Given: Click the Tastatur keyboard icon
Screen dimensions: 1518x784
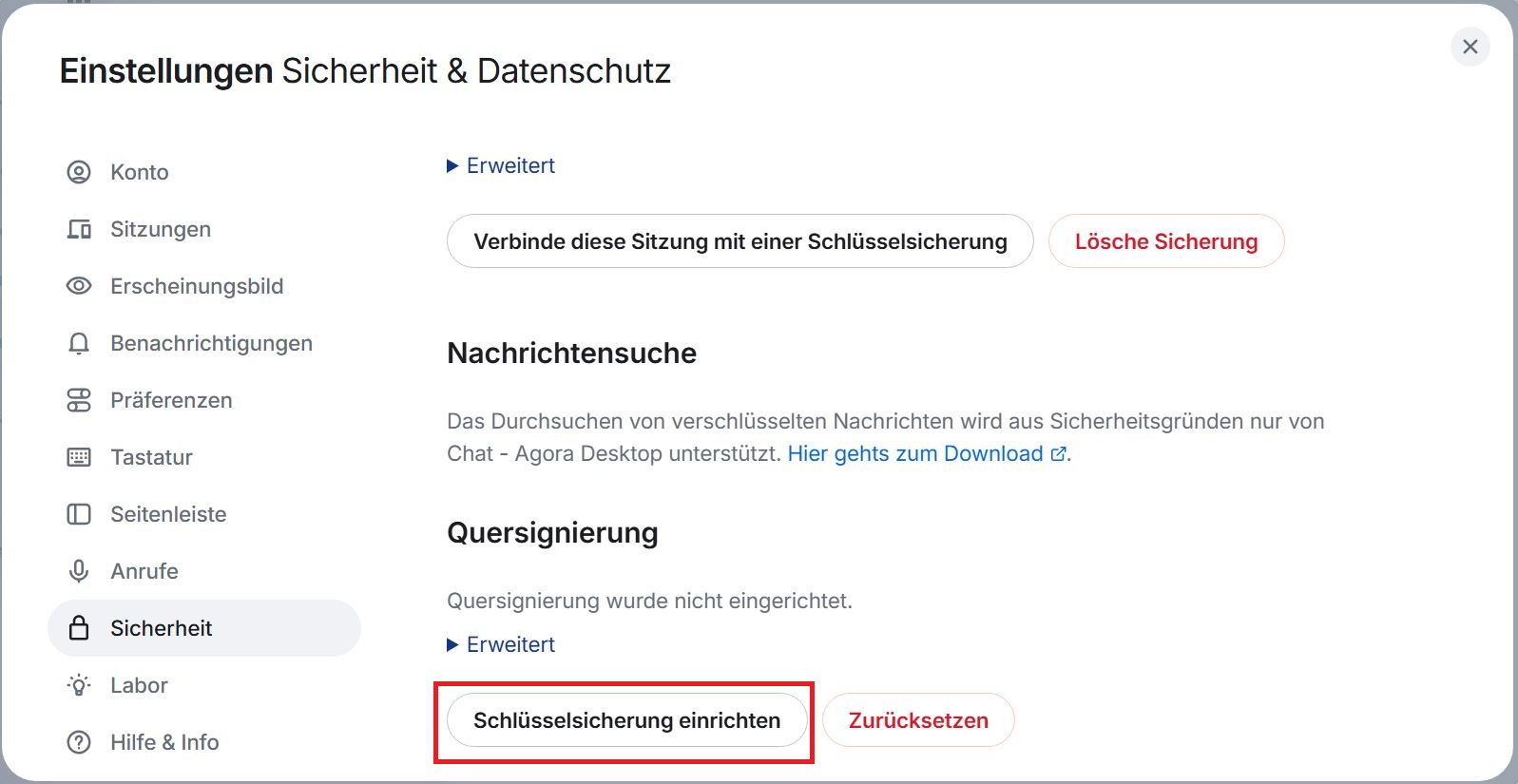Looking at the screenshot, I should pyautogui.click(x=79, y=457).
